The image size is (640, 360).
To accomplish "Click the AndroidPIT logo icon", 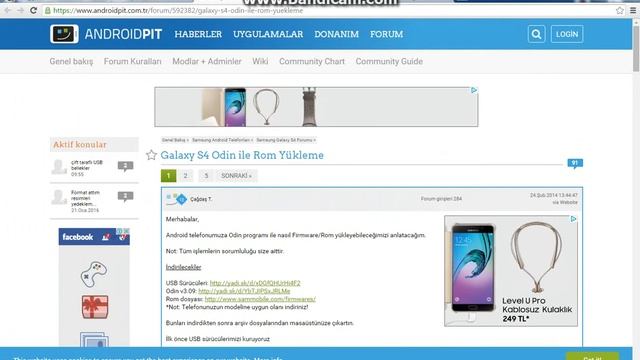I will (x=64, y=34).
